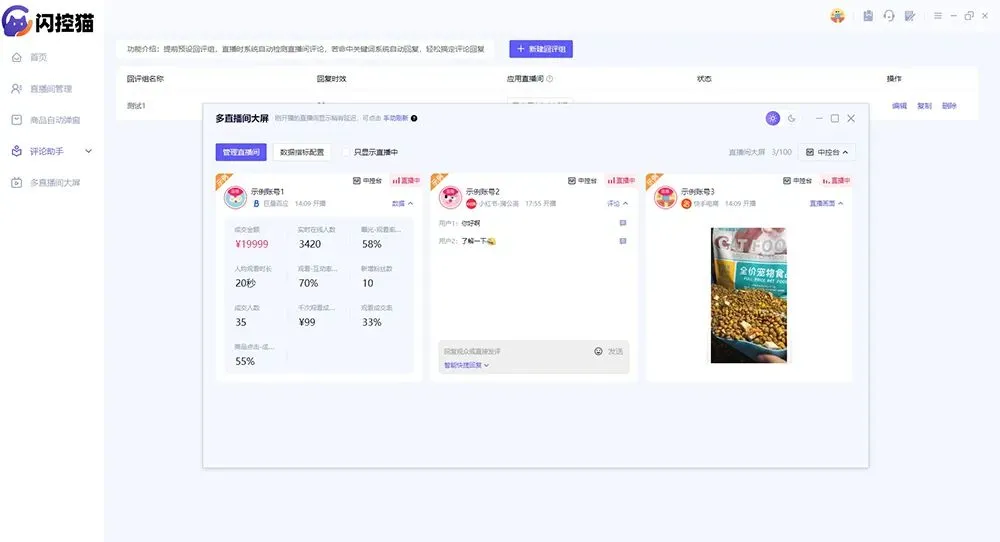Click the info icon beside 应用直播间

550,79
